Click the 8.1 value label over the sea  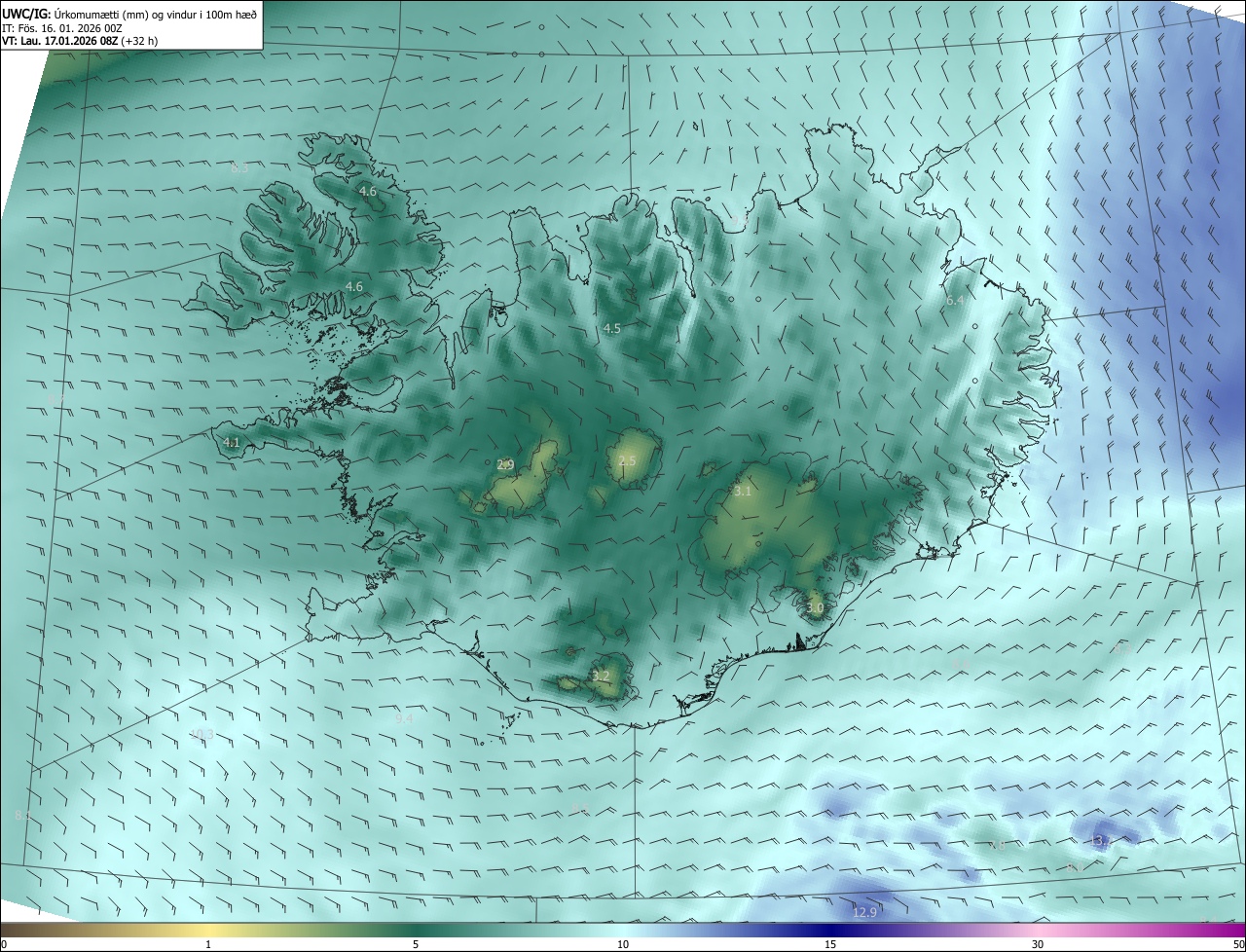pyautogui.click(x=23, y=816)
